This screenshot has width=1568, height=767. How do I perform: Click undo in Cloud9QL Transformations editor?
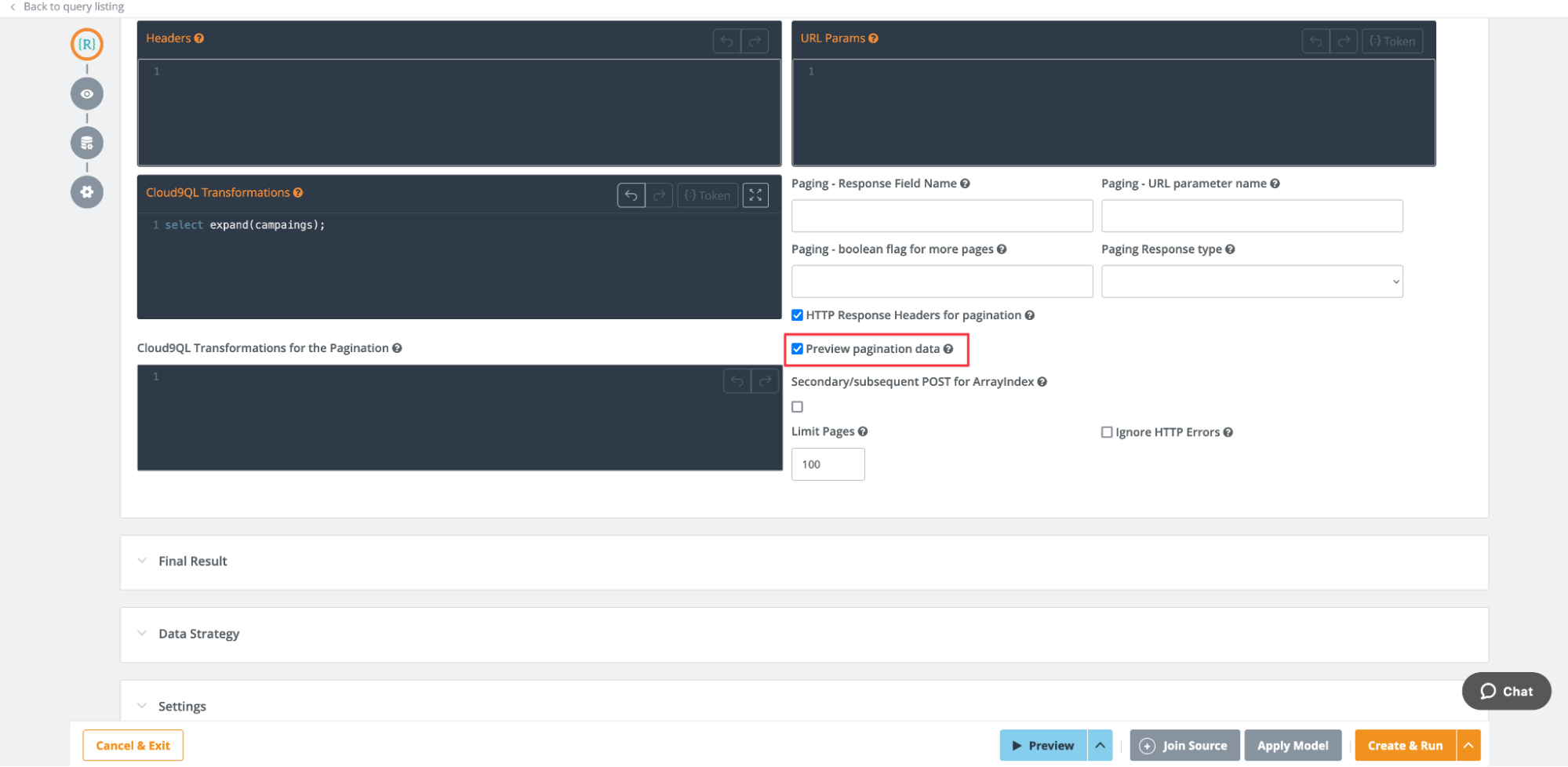click(631, 195)
